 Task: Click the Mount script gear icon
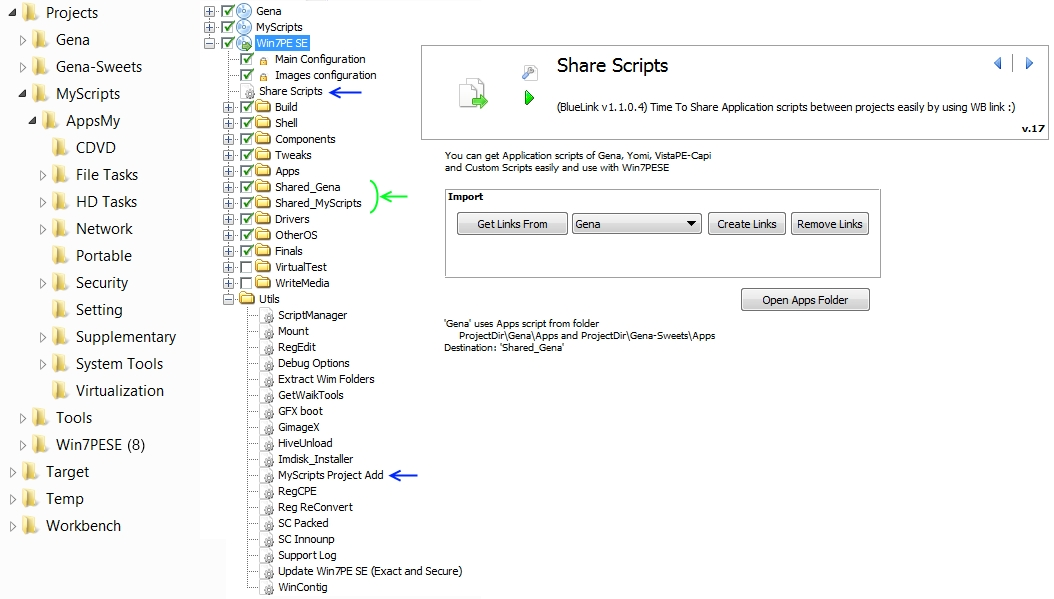(268, 332)
